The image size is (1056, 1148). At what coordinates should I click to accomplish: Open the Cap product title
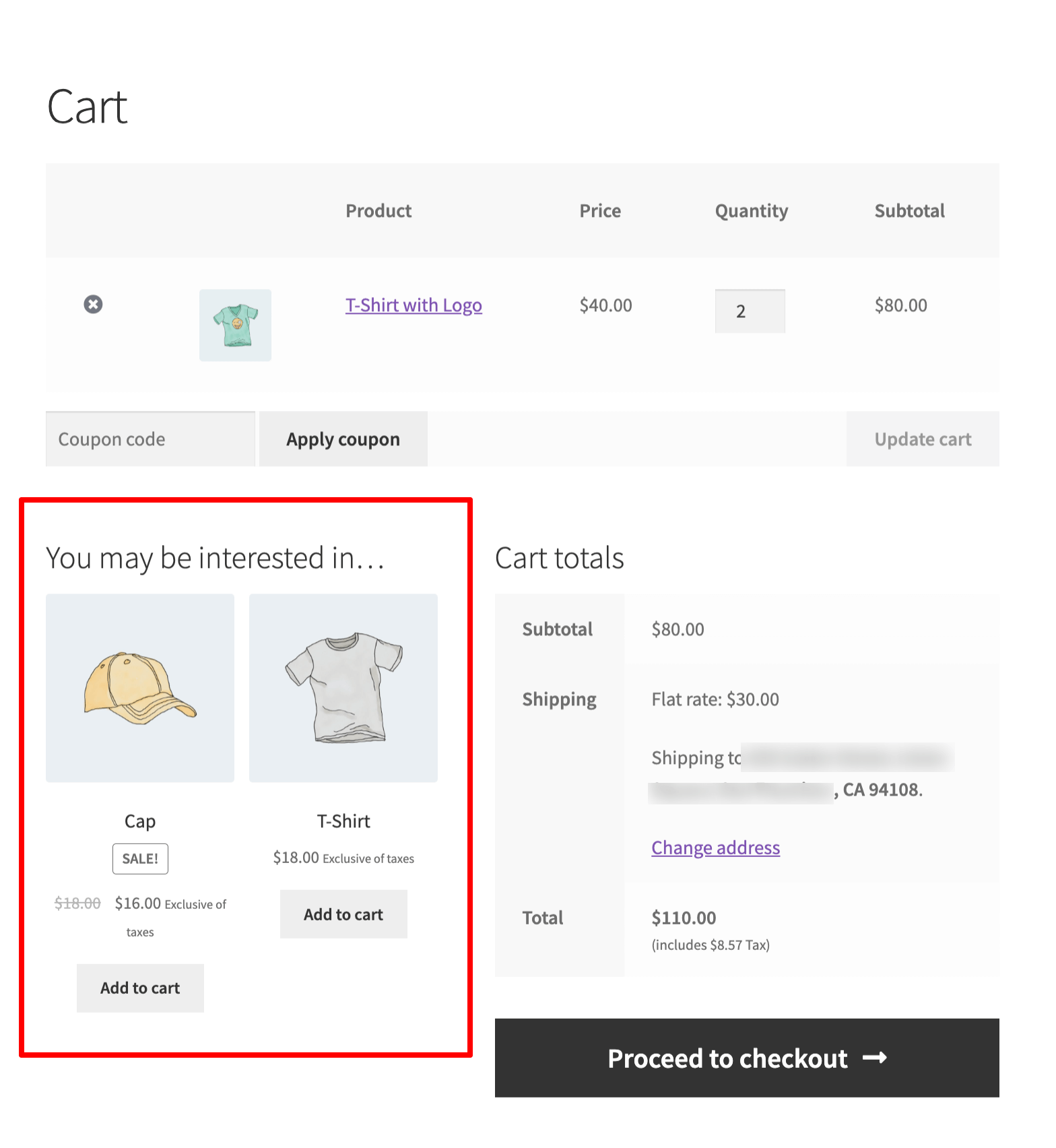click(x=140, y=821)
